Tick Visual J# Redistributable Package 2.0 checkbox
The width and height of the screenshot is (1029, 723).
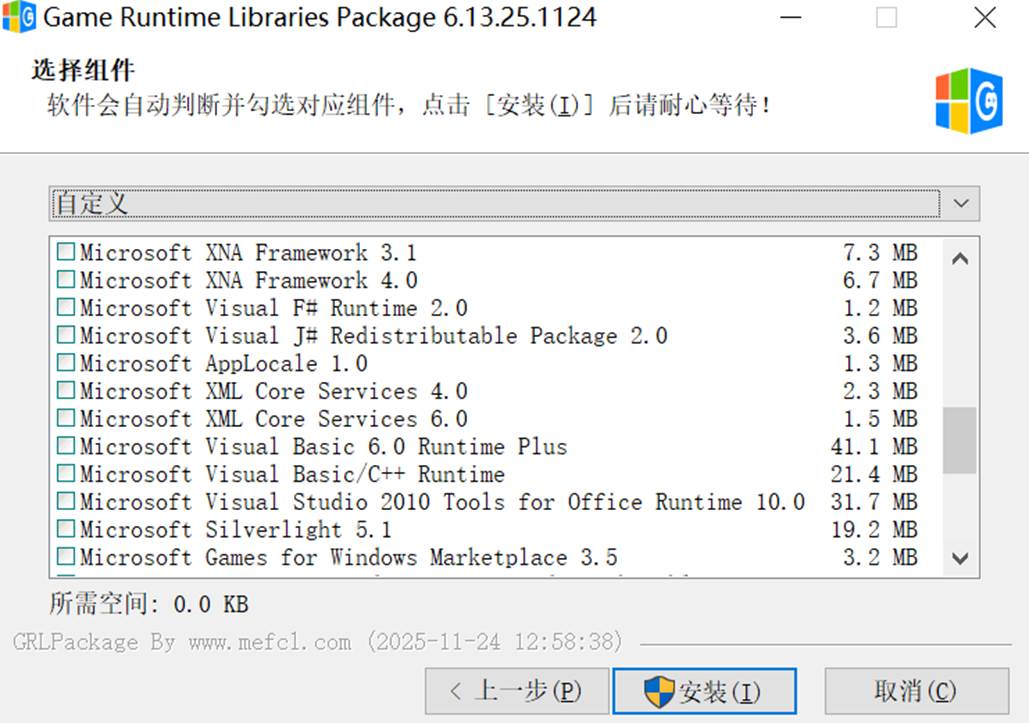point(66,335)
